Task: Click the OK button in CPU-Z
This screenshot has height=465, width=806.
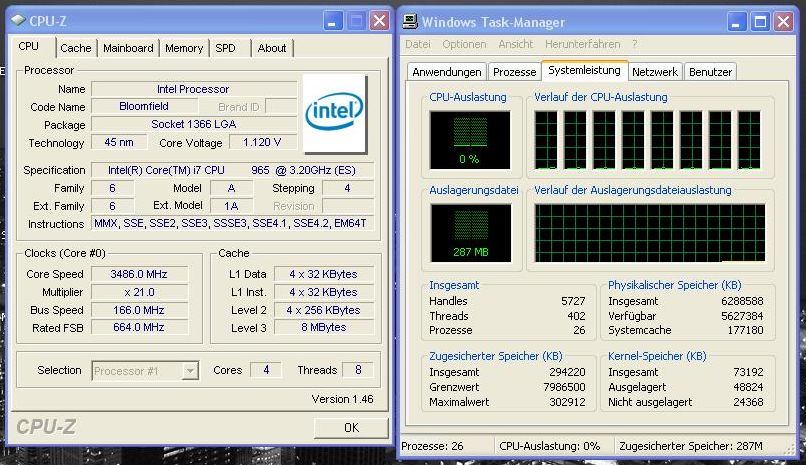Action: pos(352,427)
